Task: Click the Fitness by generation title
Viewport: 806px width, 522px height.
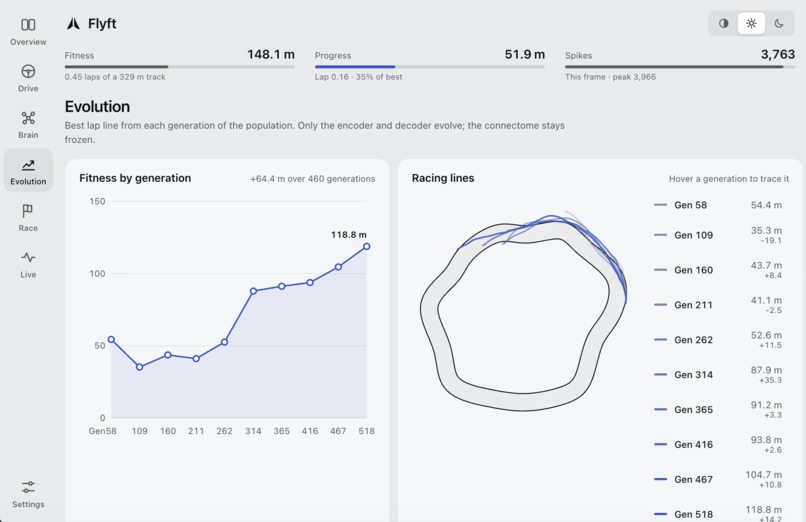Action: [x=135, y=178]
